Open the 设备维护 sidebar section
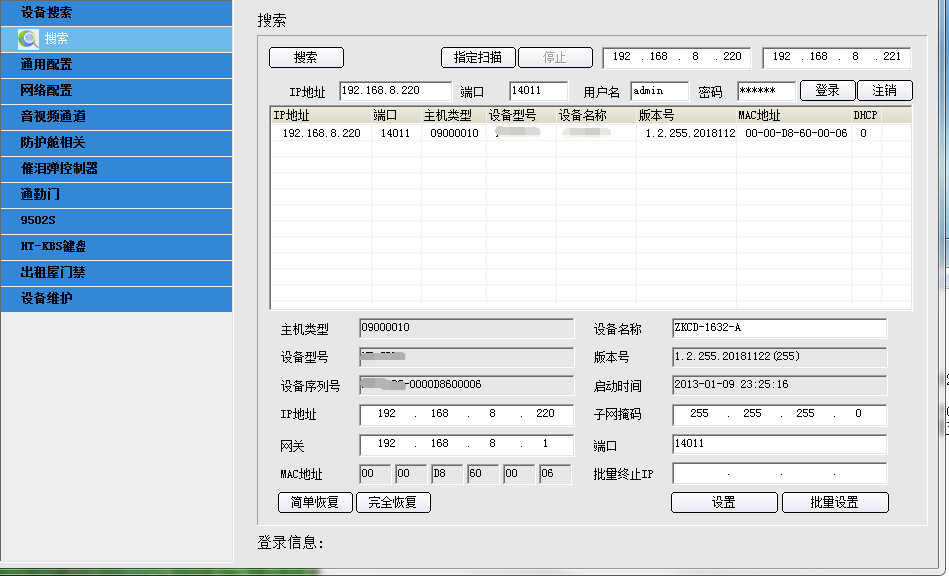949x576 pixels. (116, 299)
